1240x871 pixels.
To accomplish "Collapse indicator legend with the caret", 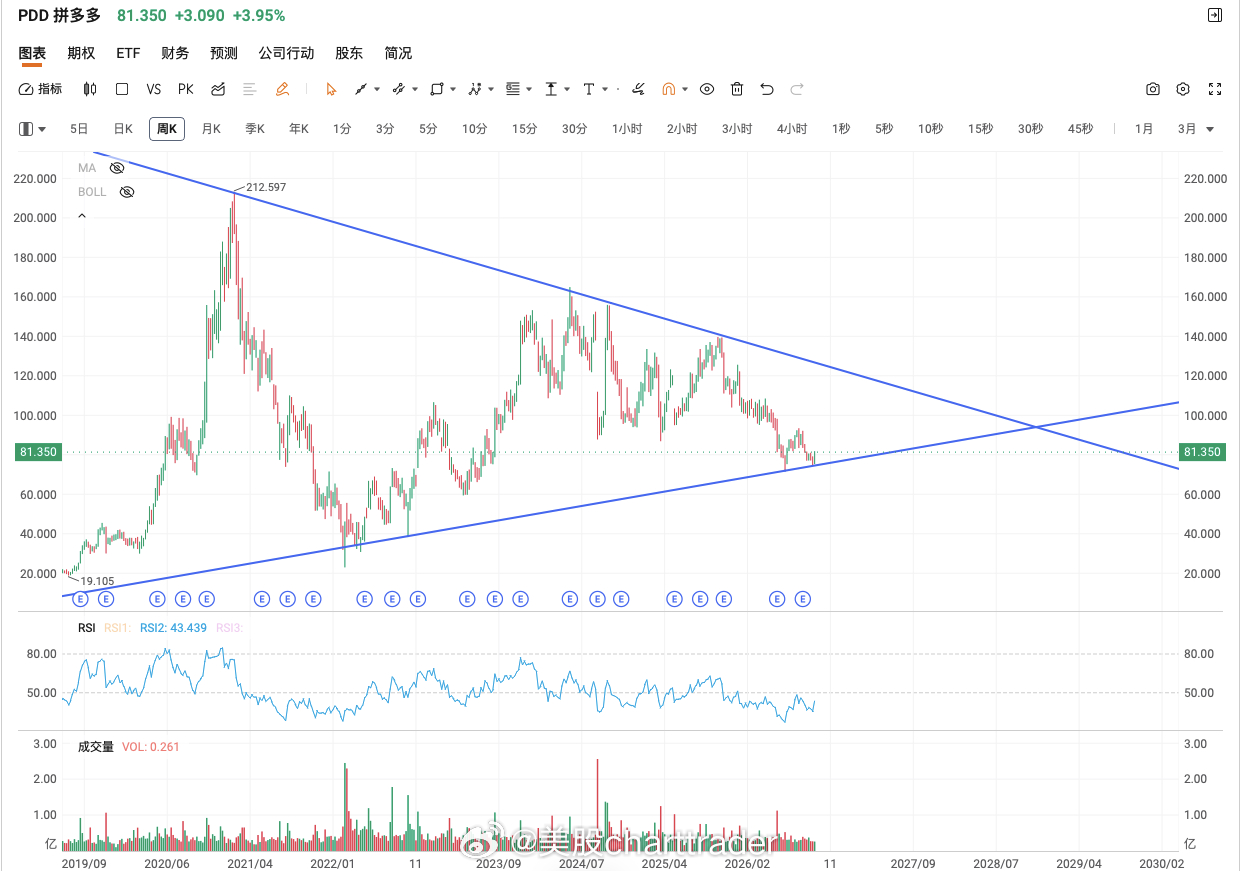I will (x=82, y=215).
